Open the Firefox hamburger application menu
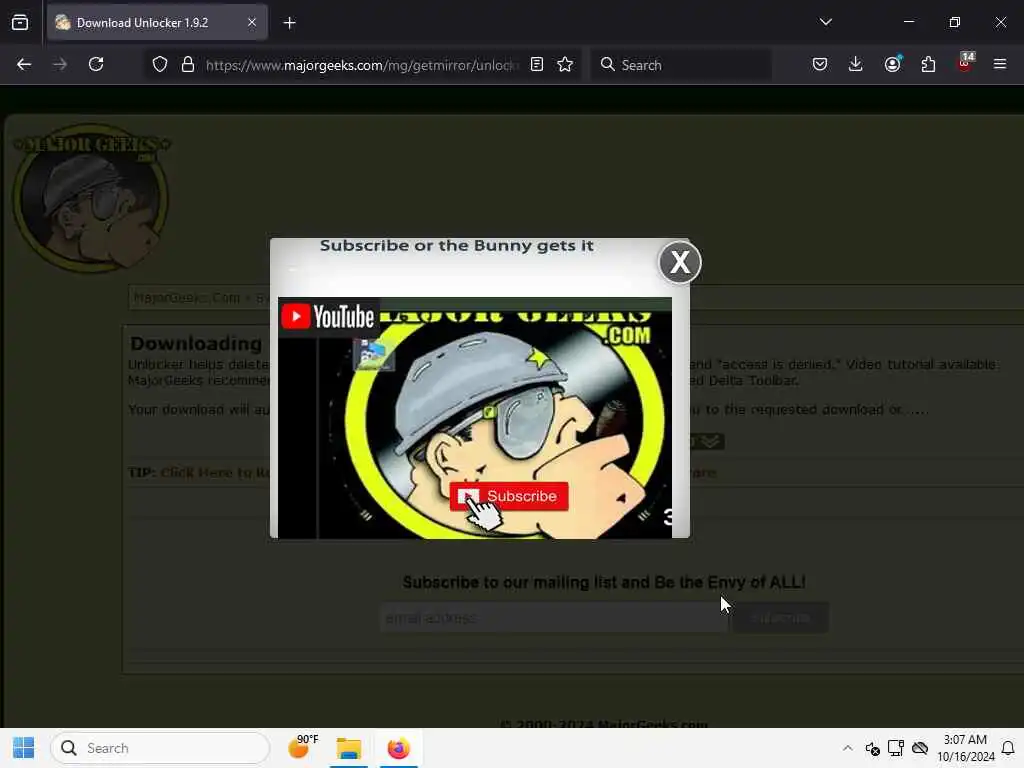Screen dimensions: 1024x768 tap(1000, 64)
